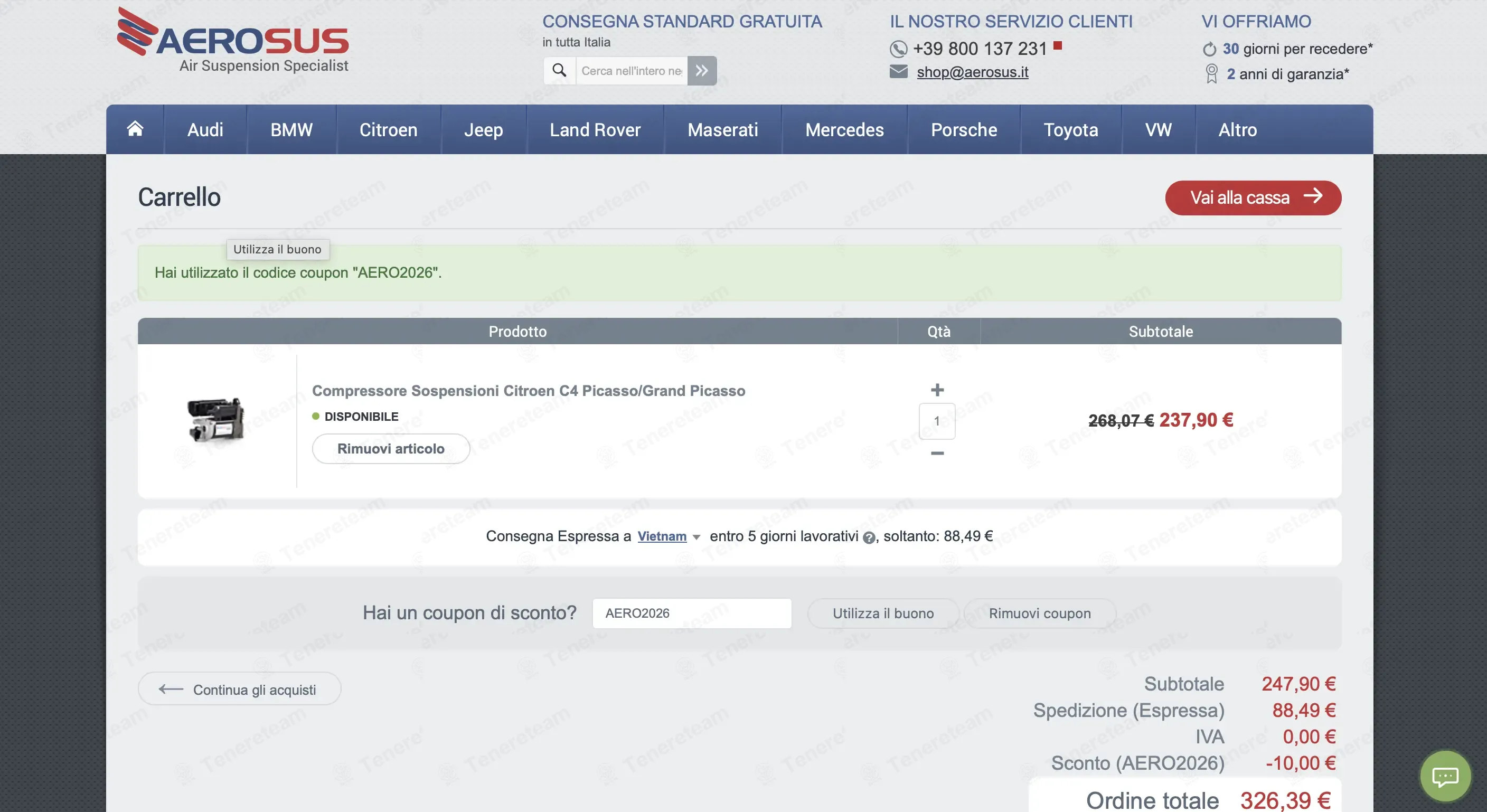
Task: Open the Porsche menu
Action: click(x=964, y=130)
